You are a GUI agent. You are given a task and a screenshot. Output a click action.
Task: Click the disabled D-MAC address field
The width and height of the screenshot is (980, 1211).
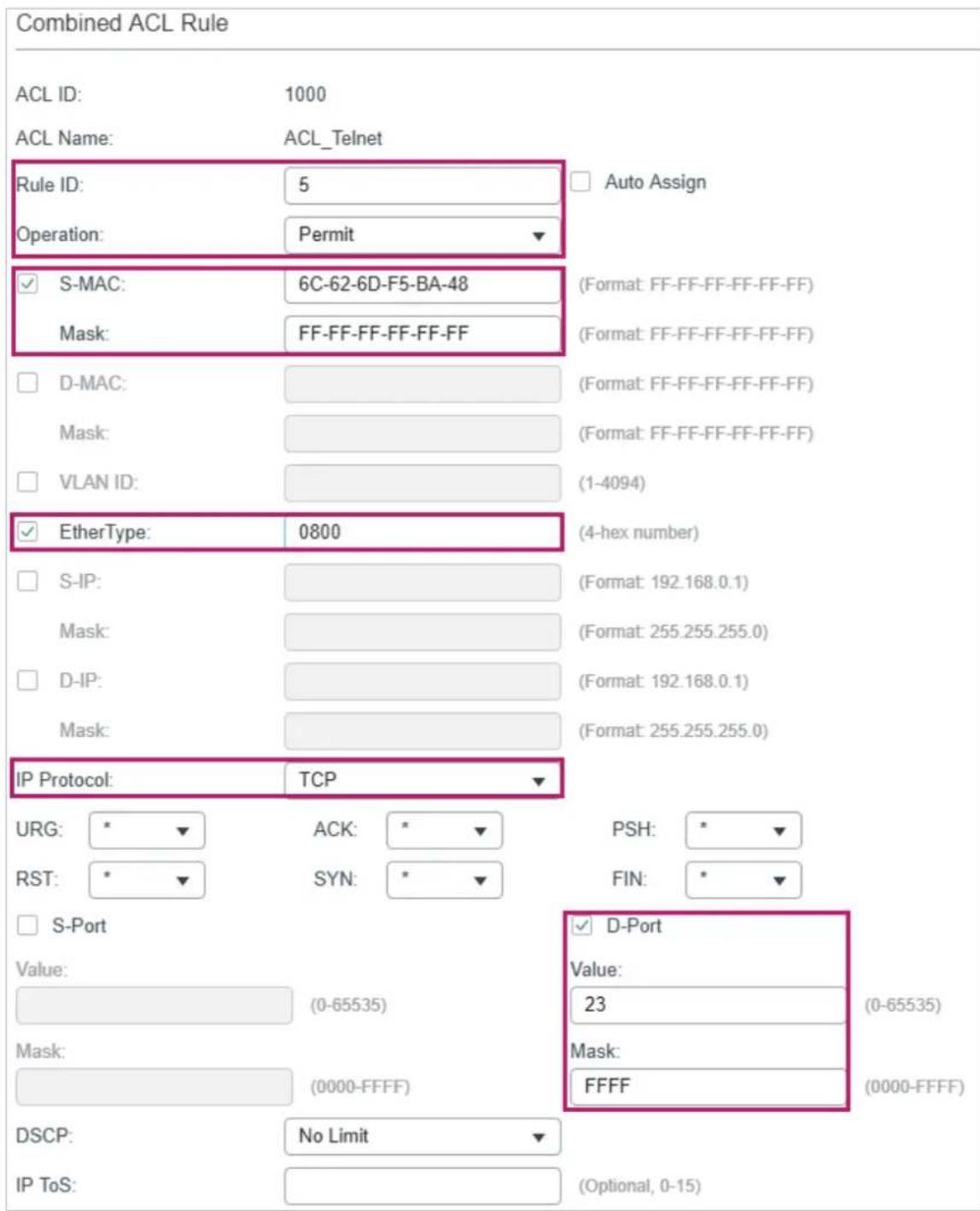point(423,383)
